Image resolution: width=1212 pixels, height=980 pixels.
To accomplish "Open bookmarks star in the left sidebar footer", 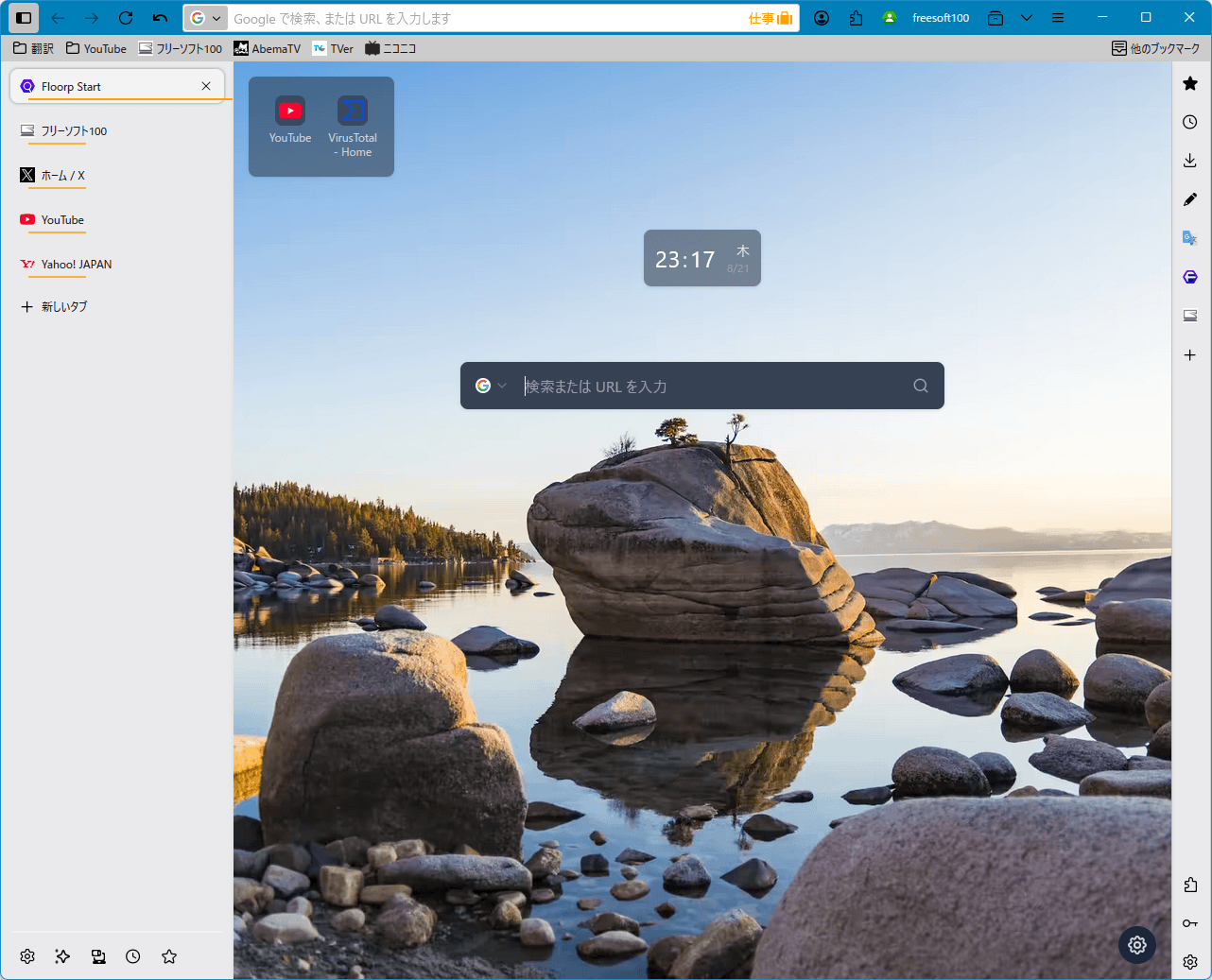I will (169, 956).
